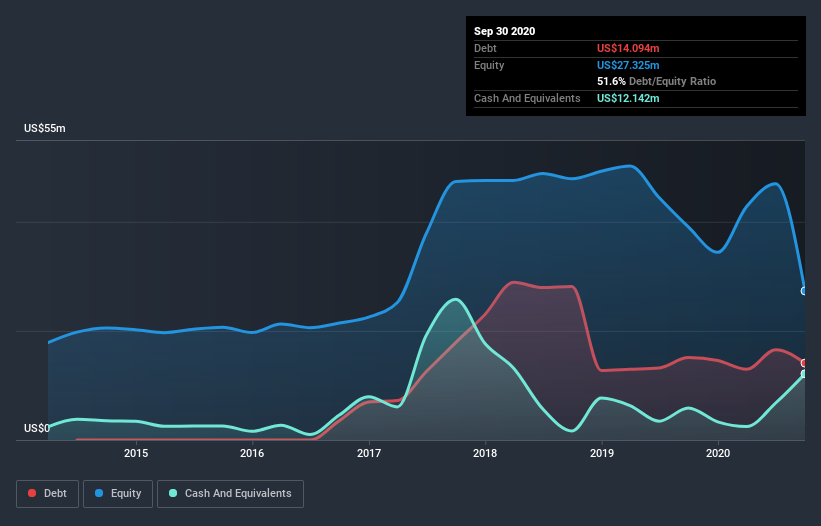The height and width of the screenshot is (526, 821).
Task: Click the Debt label in tooltip
Action: click(485, 48)
